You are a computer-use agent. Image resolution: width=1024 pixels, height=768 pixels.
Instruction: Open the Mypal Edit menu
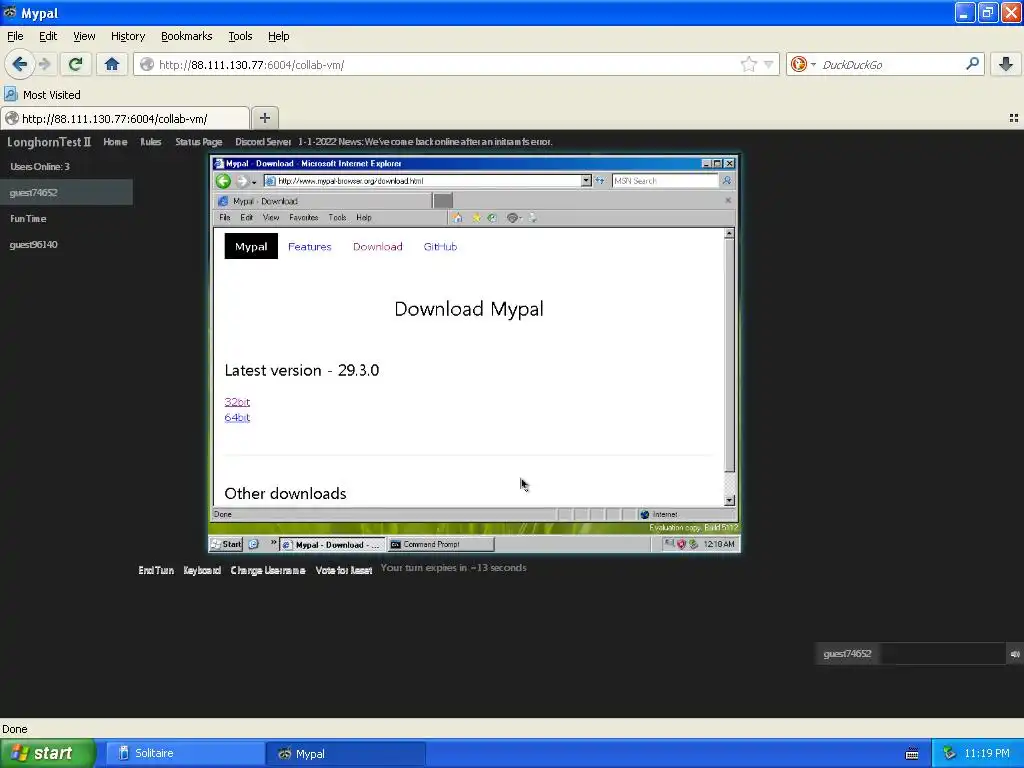point(48,36)
